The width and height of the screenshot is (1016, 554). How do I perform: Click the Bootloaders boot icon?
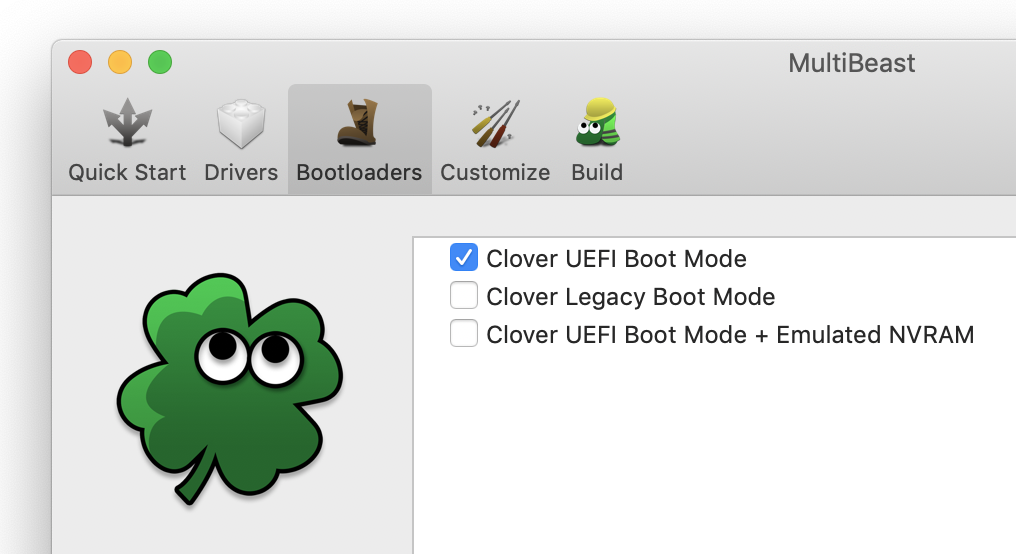click(358, 122)
